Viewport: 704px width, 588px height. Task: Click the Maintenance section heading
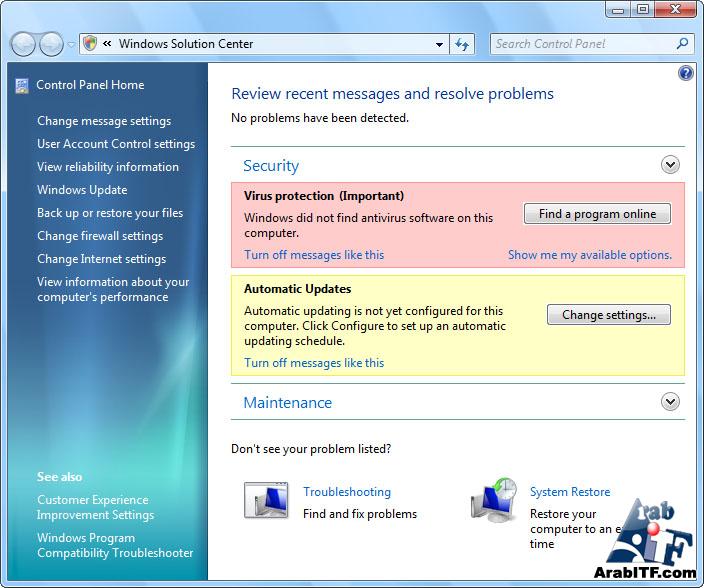point(287,403)
